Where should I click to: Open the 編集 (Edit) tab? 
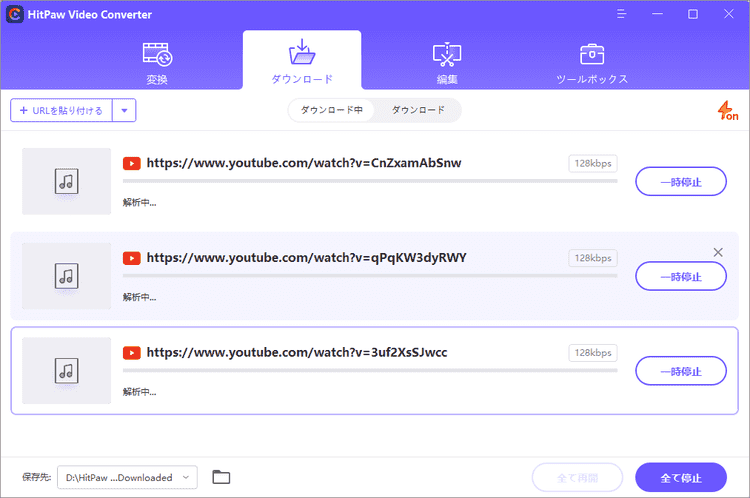[x=447, y=63]
